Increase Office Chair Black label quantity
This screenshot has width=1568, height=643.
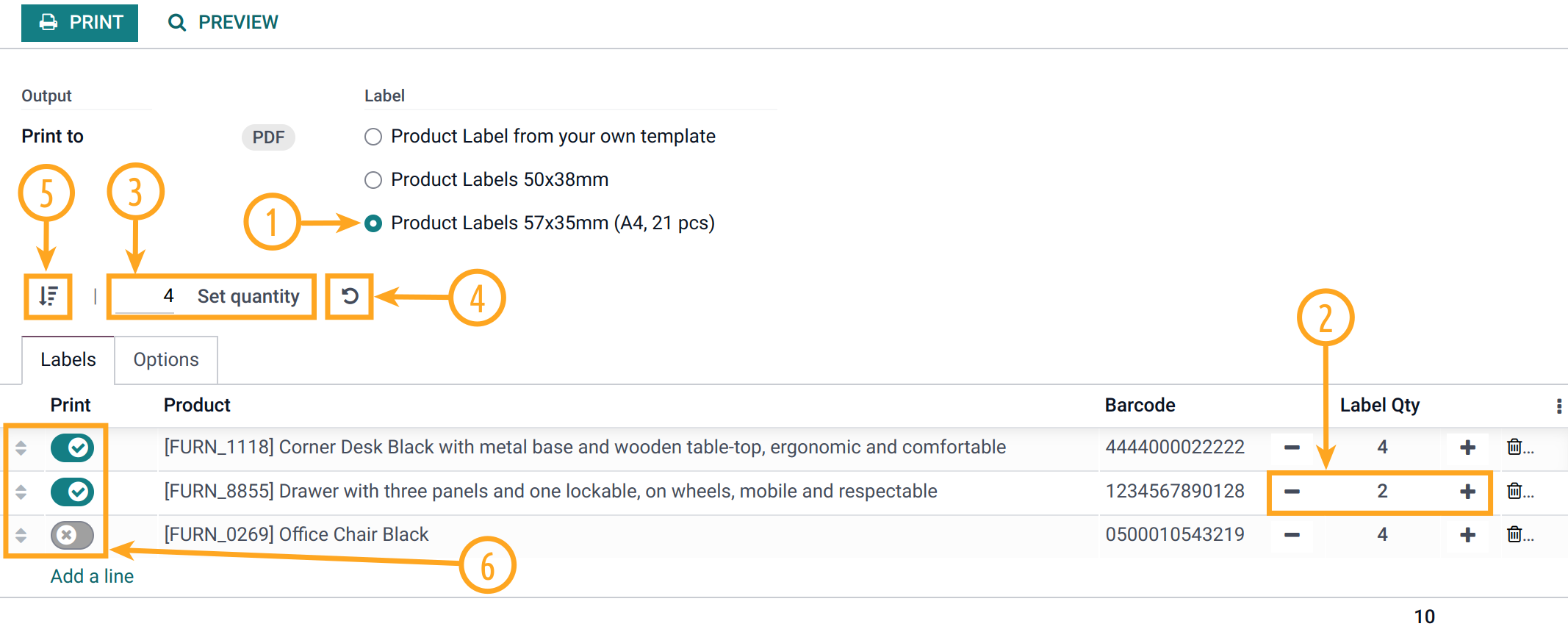pyautogui.click(x=1467, y=535)
